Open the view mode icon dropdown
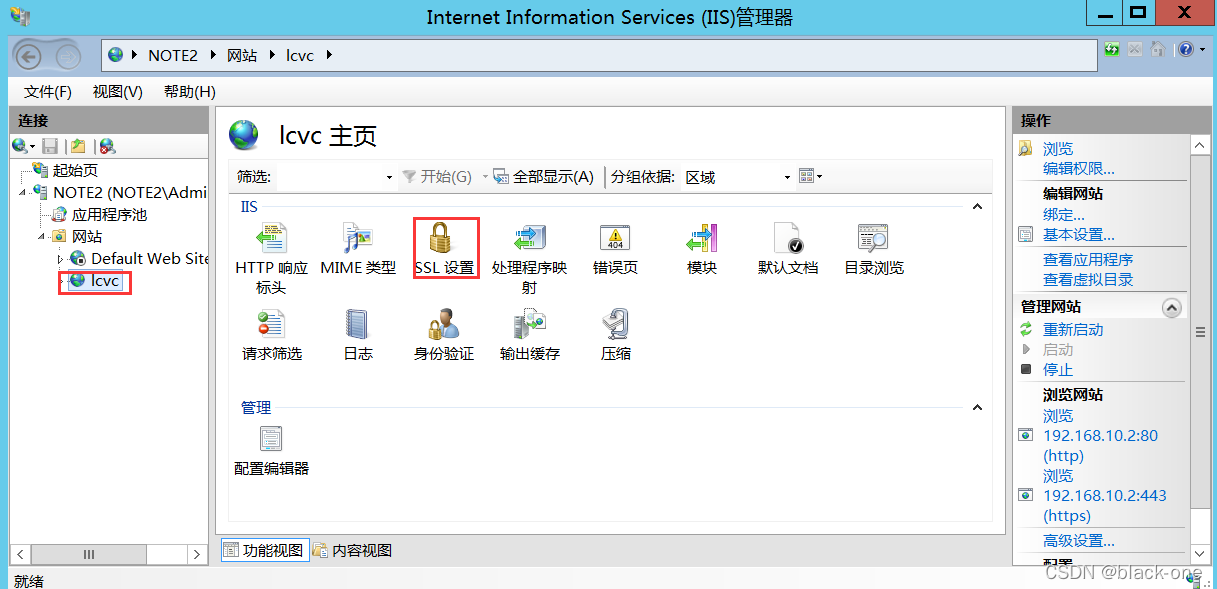Screen dimensions: 1217x589 [811, 177]
